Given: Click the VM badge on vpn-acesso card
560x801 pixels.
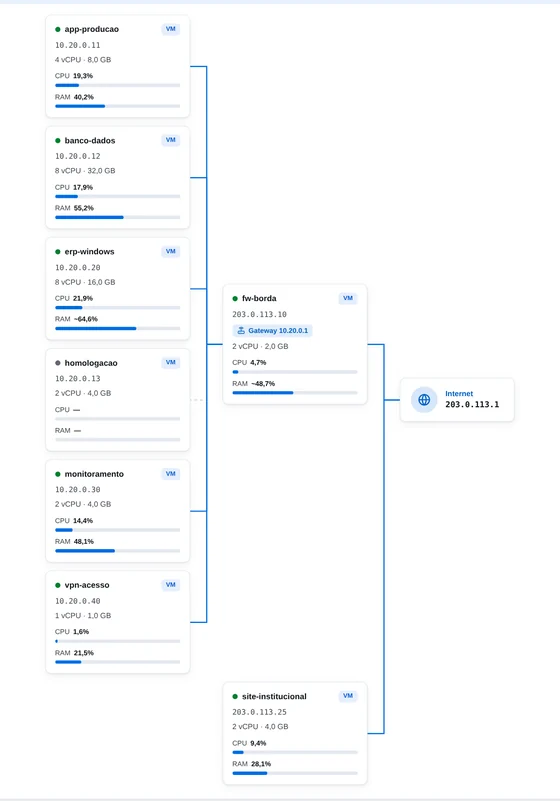Looking at the screenshot, I should pos(171,584).
